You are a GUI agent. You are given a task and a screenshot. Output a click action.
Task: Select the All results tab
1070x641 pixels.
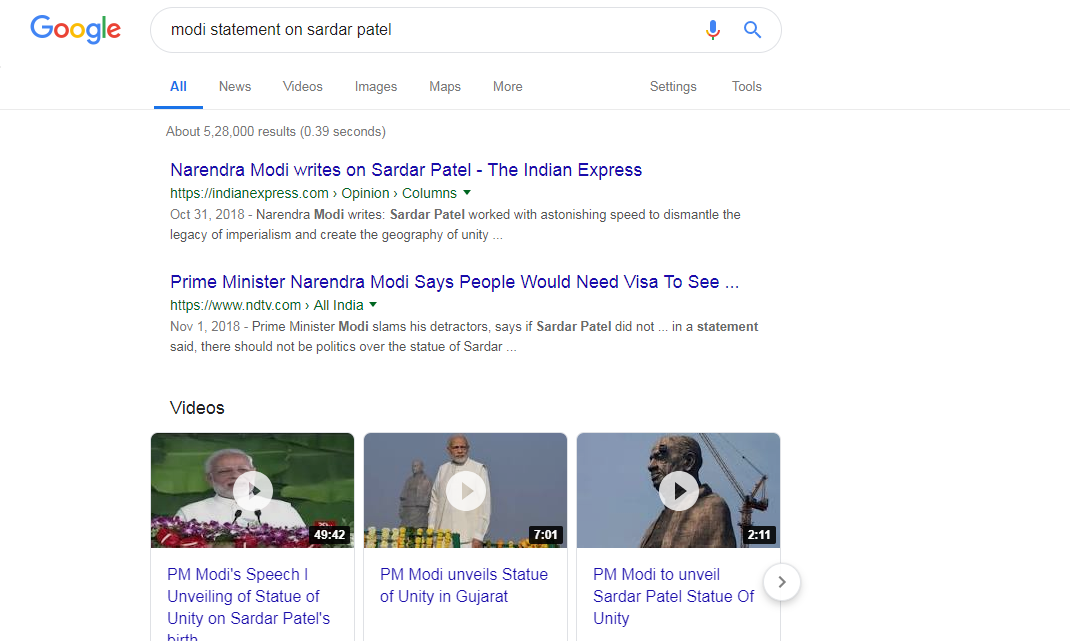[178, 87]
